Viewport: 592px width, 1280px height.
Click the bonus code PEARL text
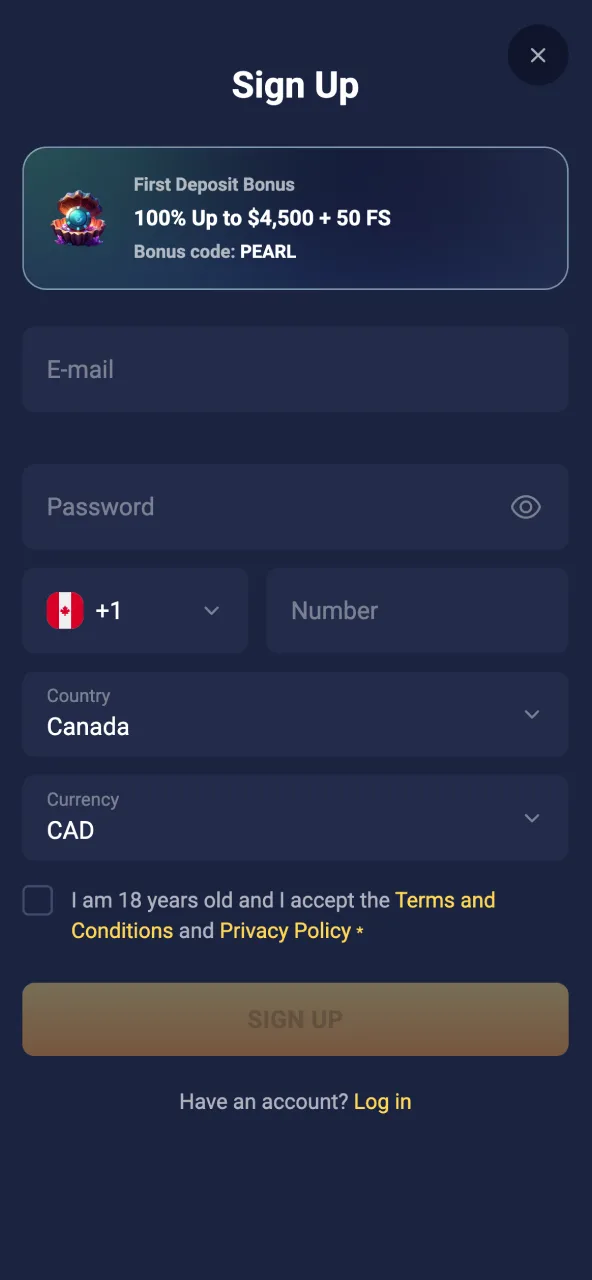(267, 252)
